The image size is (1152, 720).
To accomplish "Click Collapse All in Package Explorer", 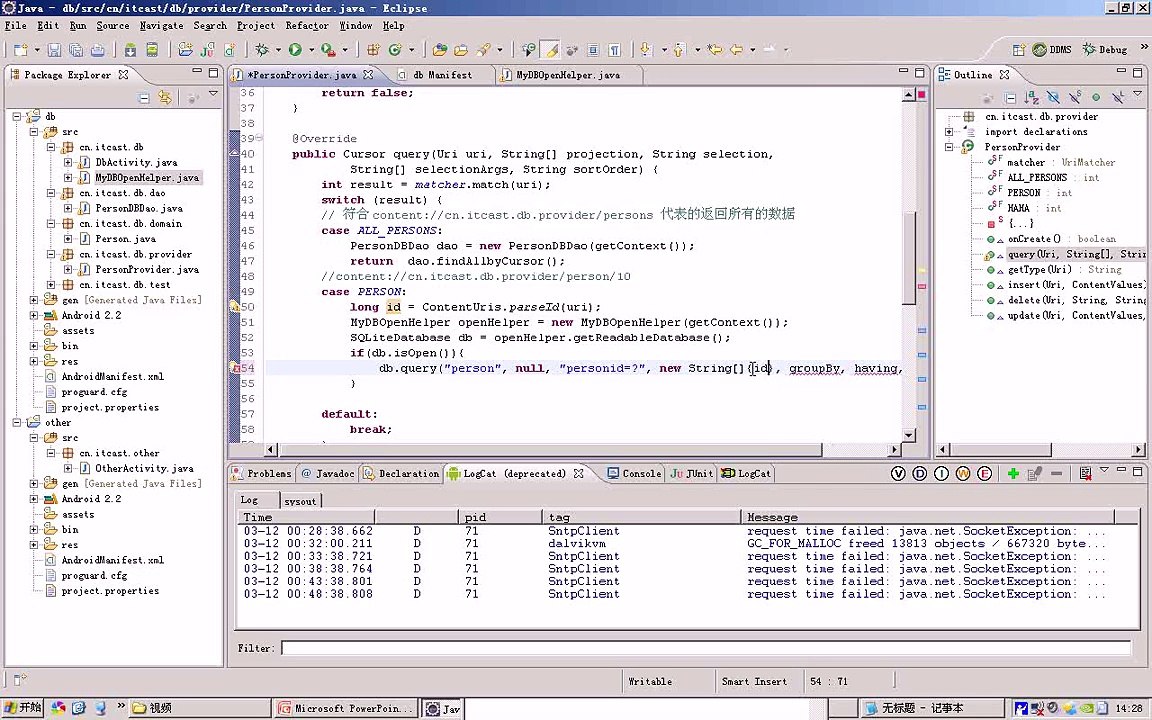I will pos(144,97).
